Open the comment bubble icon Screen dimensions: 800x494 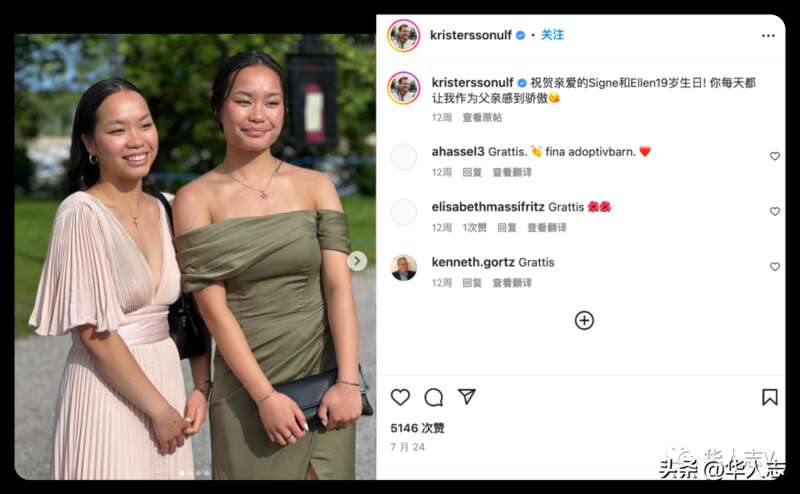click(x=434, y=397)
